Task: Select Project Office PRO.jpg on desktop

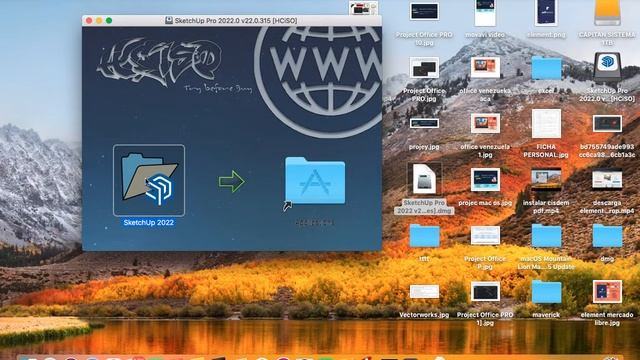Action: [424, 67]
